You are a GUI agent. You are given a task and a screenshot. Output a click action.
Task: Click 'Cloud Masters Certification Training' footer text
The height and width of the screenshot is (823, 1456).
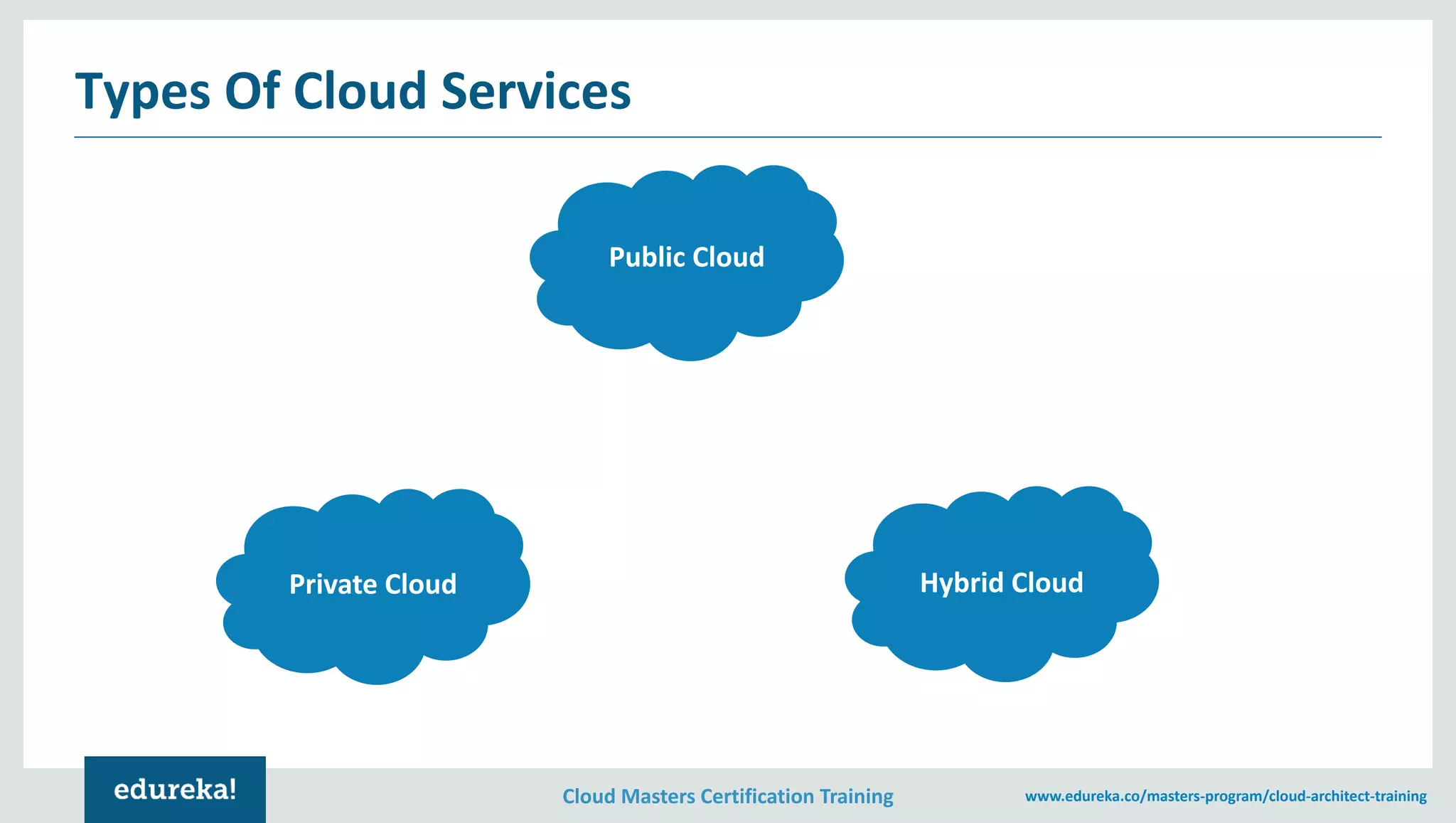coord(728,796)
